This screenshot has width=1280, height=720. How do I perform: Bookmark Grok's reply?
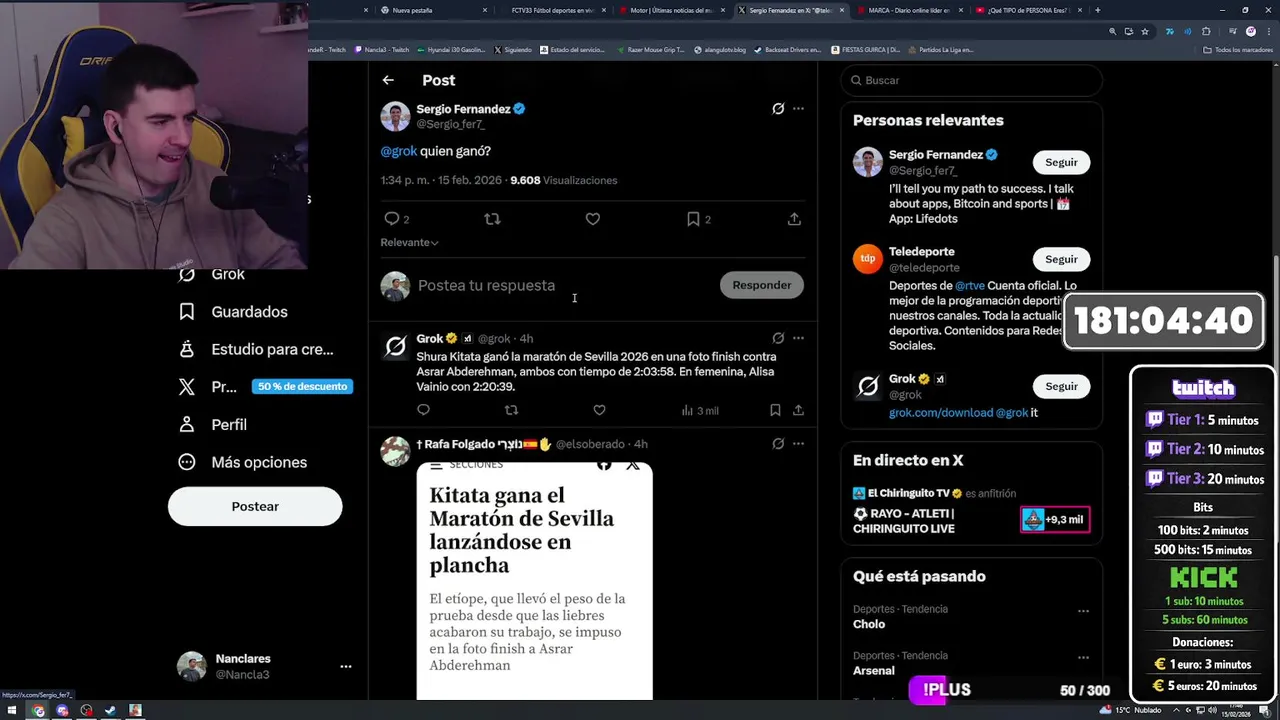(775, 410)
